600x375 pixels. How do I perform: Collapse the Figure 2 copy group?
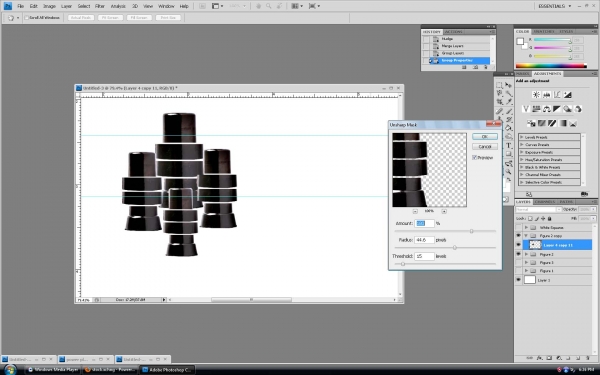[x=527, y=236]
